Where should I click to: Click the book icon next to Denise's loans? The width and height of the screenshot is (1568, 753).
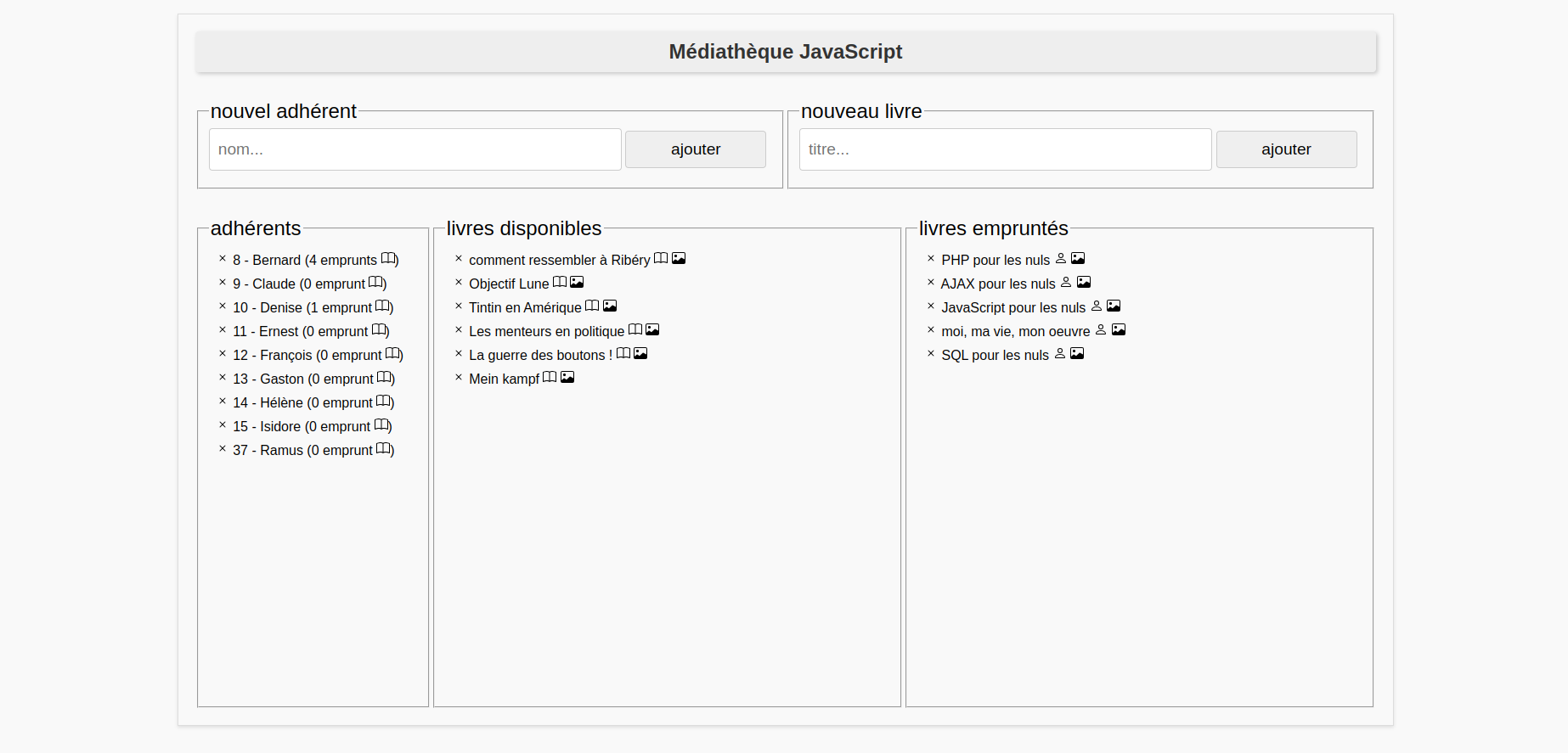click(x=383, y=306)
